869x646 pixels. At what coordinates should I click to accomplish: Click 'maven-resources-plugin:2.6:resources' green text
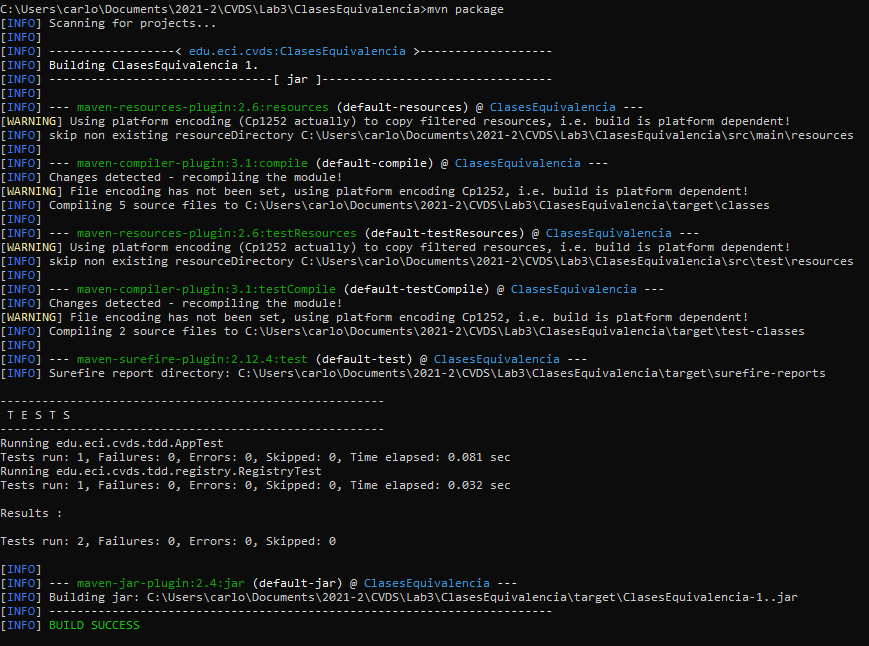click(x=202, y=107)
